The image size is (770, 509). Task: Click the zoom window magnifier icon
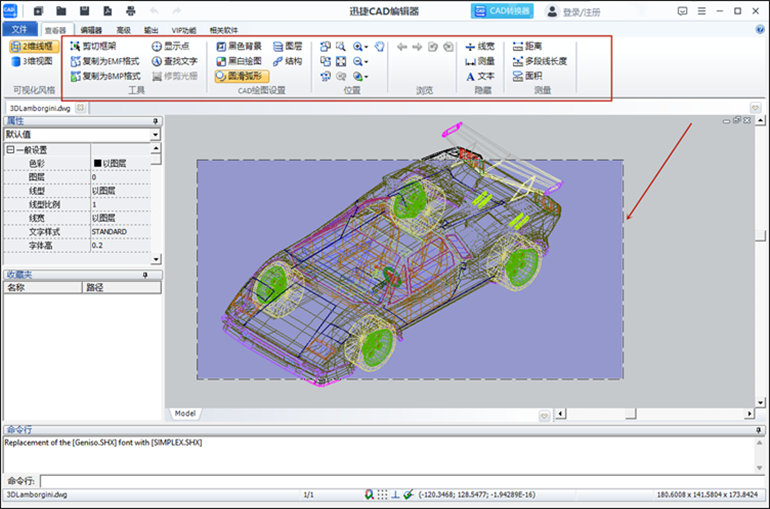tap(341, 47)
